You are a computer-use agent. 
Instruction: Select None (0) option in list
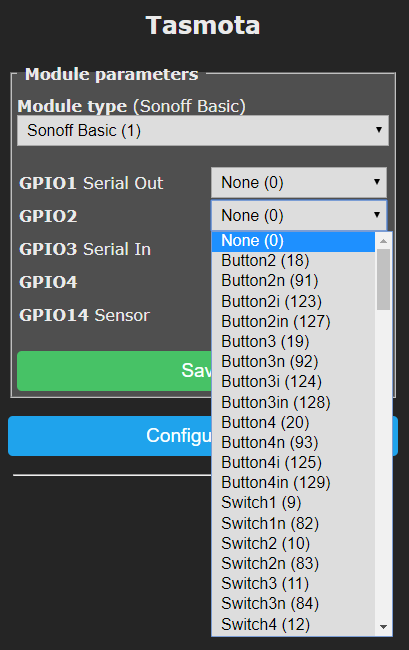pos(293,241)
